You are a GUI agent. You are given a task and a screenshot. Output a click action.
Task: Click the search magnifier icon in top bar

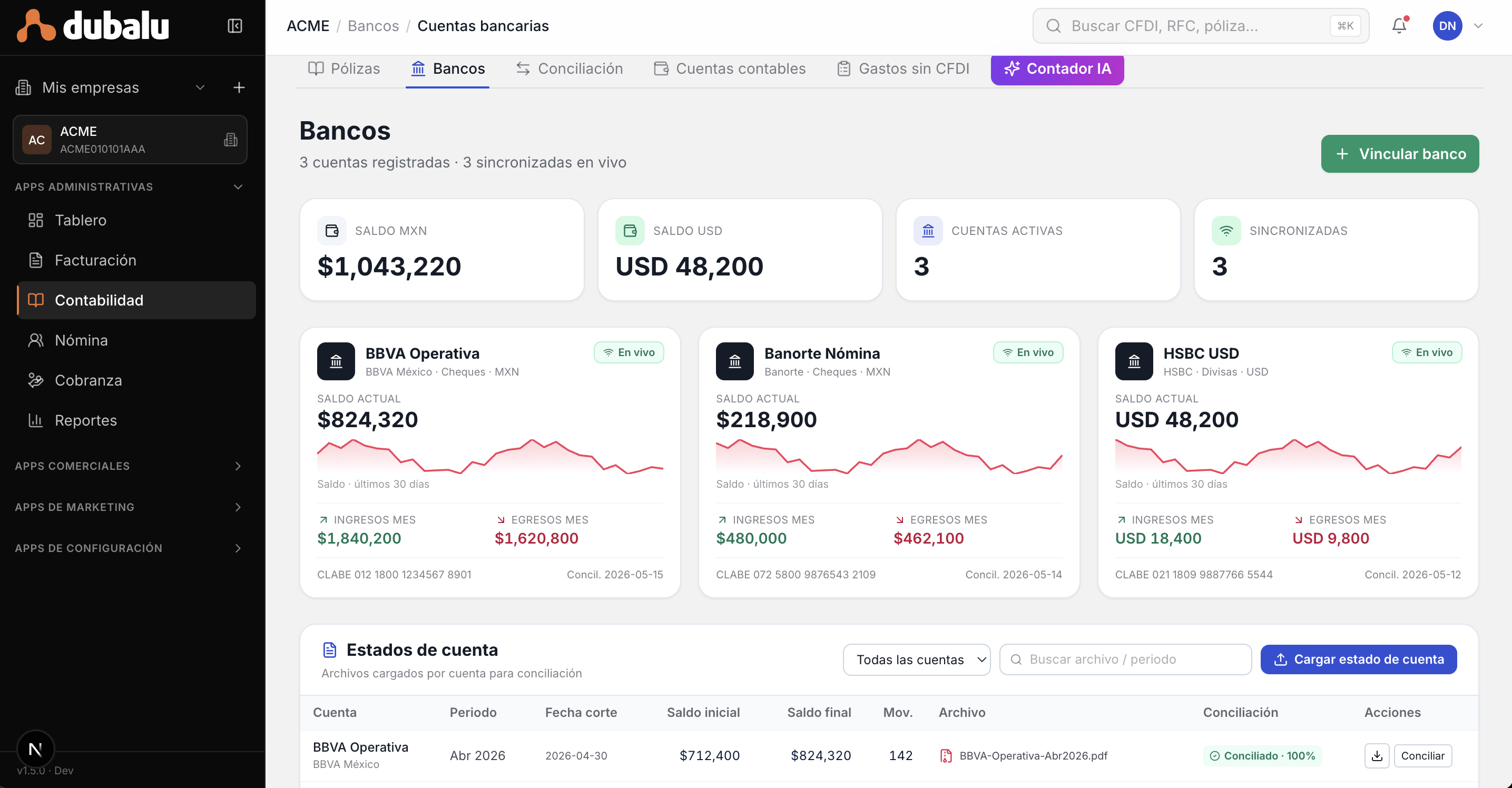(x=1054, y=26)
